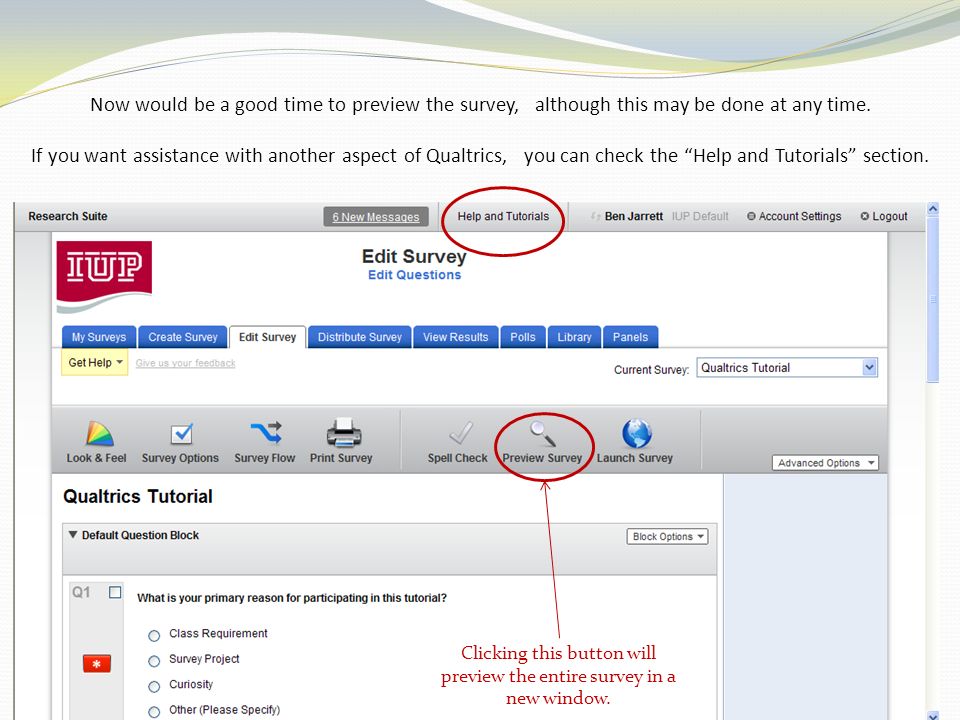Select Class Requirement radio option

154,636
